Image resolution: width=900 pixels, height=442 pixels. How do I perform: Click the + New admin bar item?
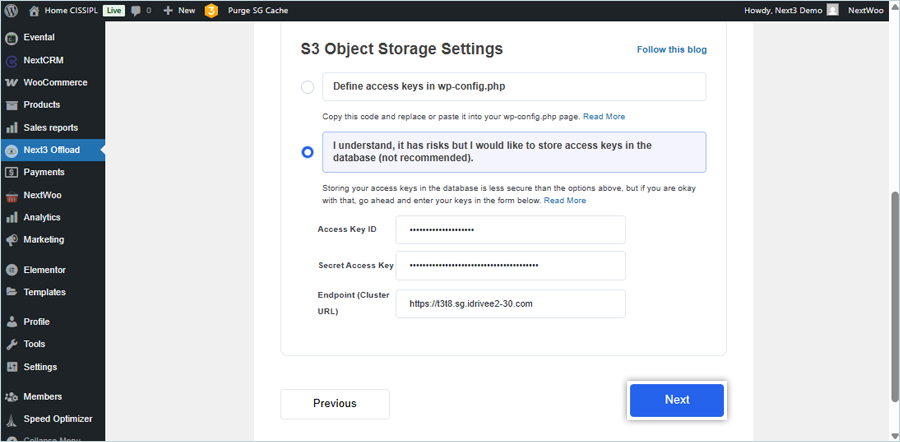click(179, 10)
